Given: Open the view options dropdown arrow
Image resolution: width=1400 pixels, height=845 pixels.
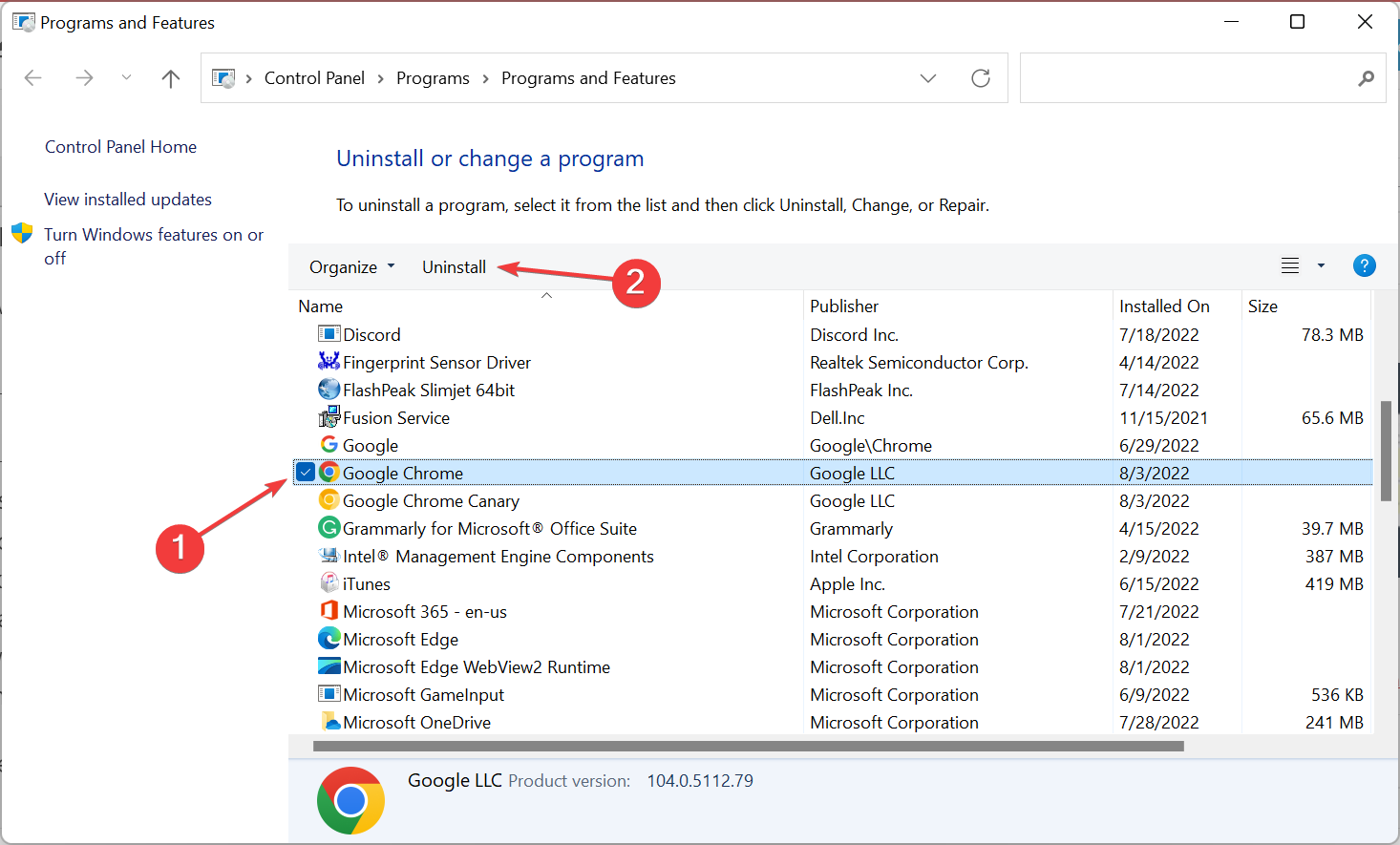Looking at the screenshot, I should click(x=1322, y=265).
